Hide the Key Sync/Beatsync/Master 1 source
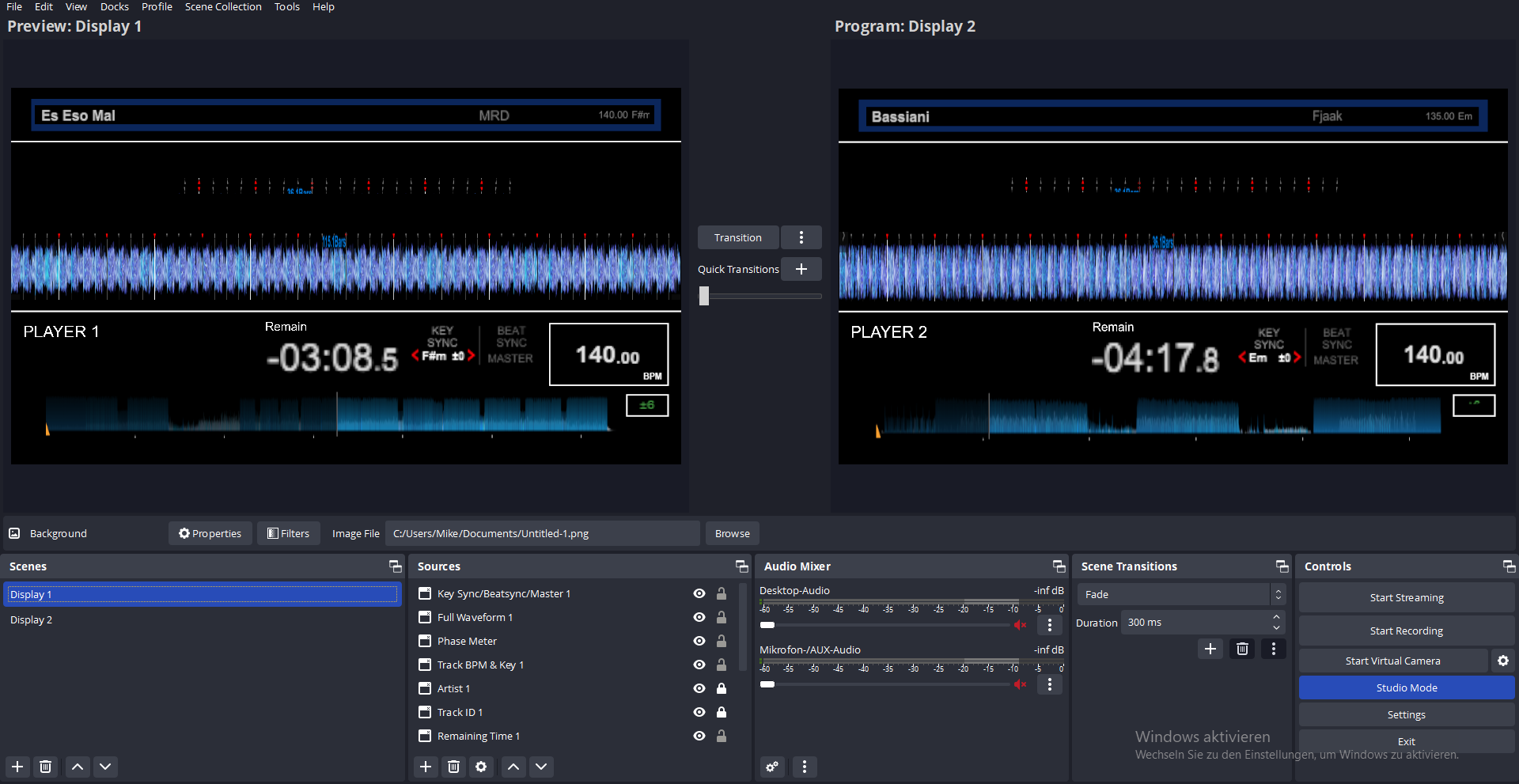 pos(699,593)
